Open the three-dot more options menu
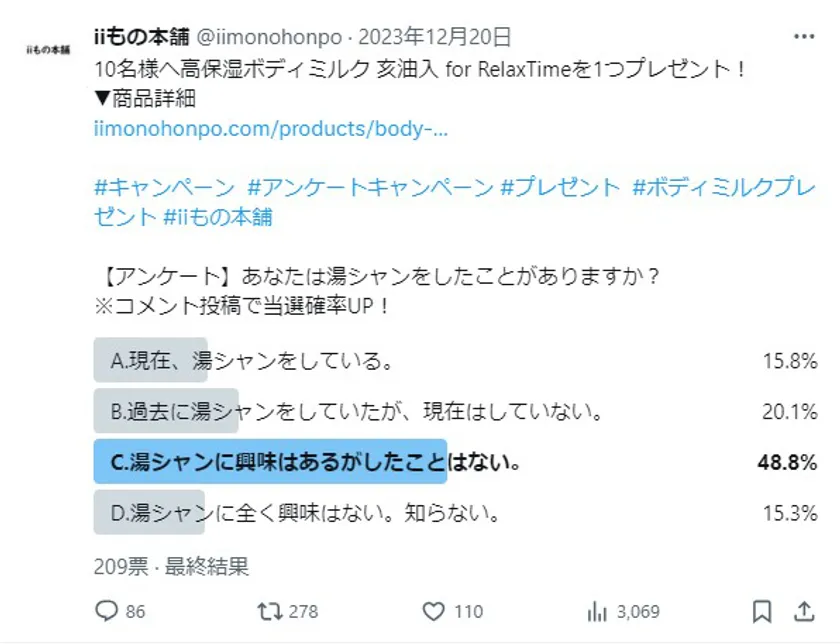Viewport: 840px width, 644px height. 804,37
